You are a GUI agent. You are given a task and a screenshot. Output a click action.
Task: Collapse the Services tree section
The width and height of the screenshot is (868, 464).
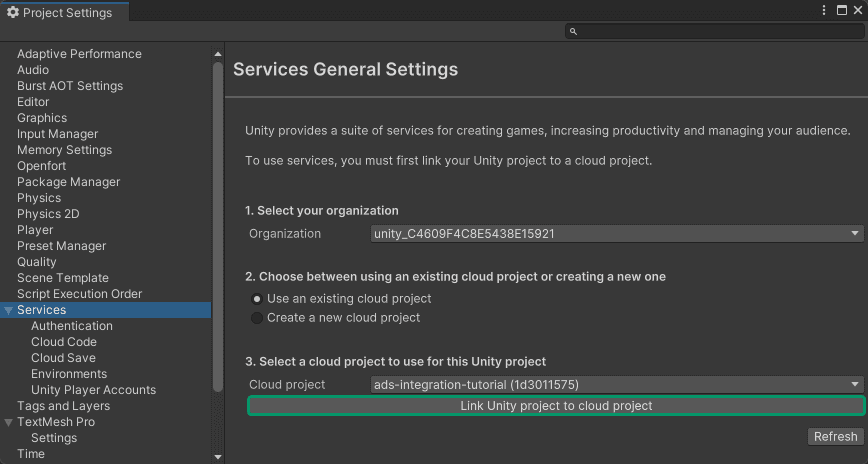click(x=8, y=311)
